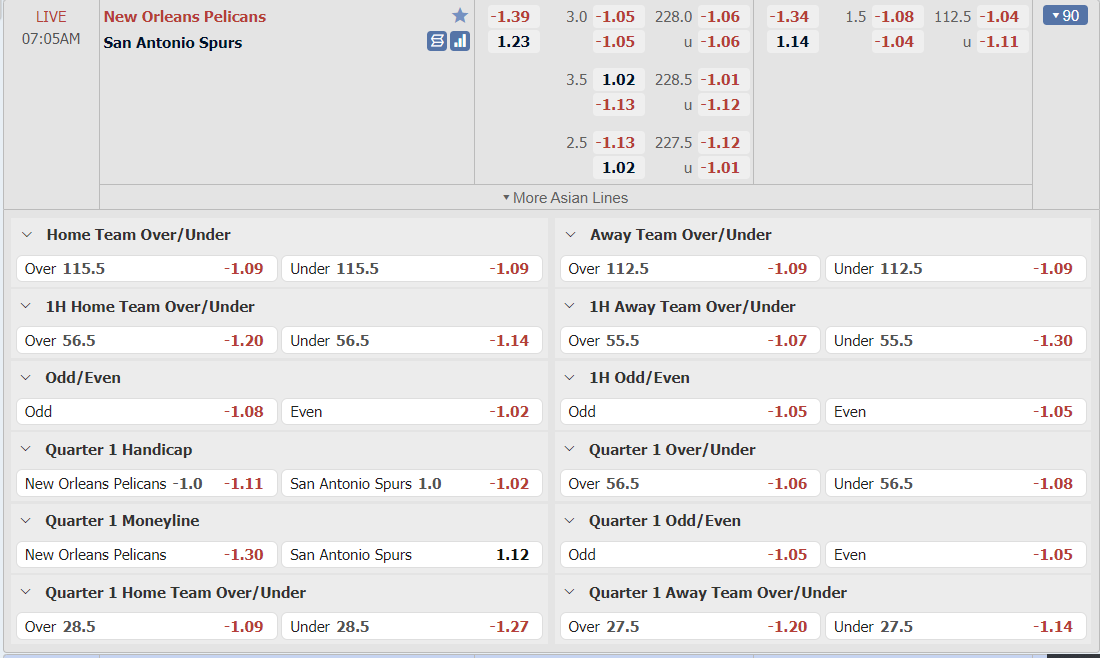
Task: Collapse the 1H Odd/Even section
Action: click(x=570, y=377)
